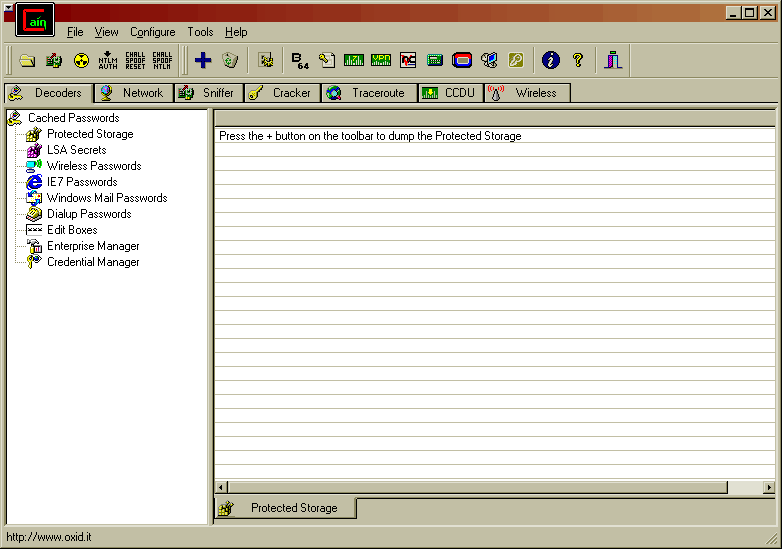Click the Open folder toolbar icon
Viewport: 782px width, 549px height.
point(27,61)
